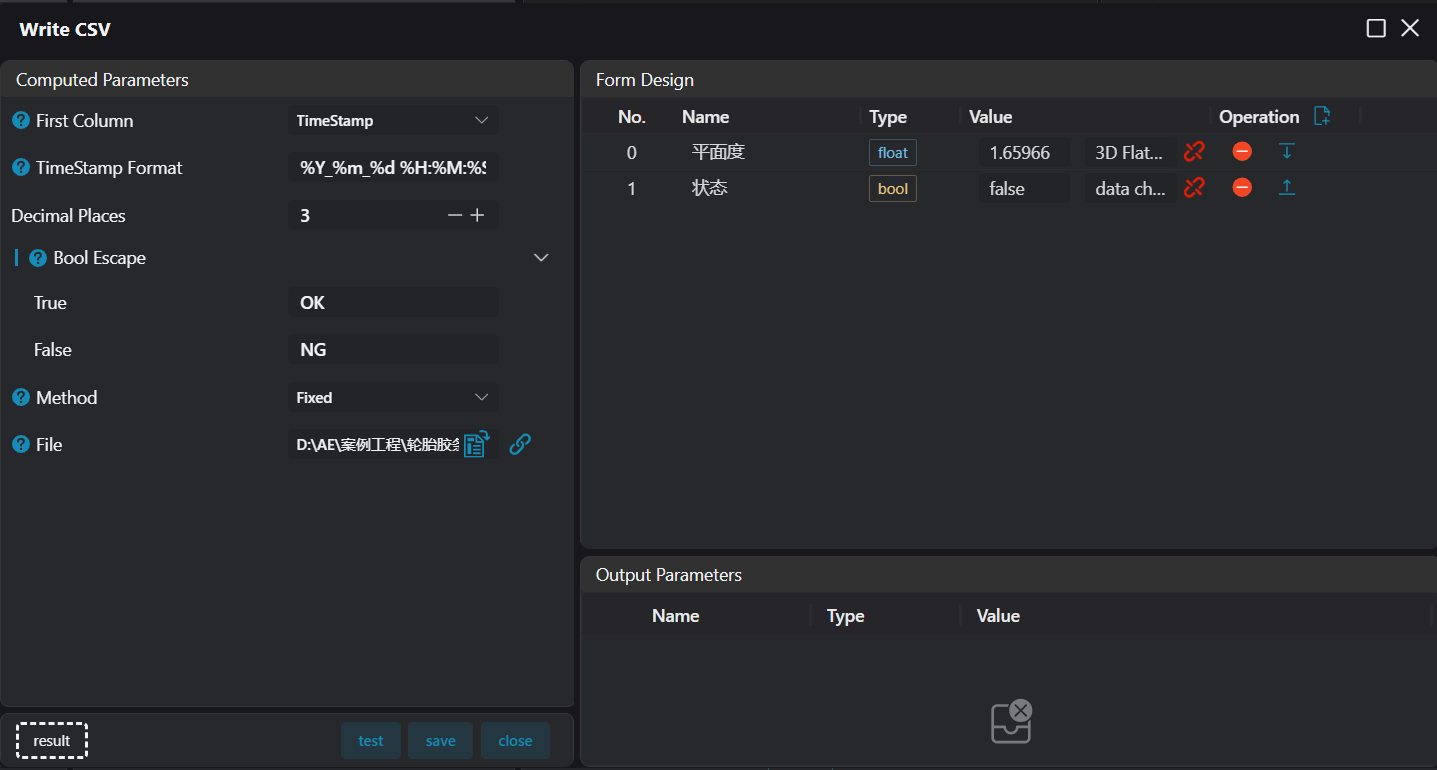The height and width of the screenshot is (770, 1437).
Task: Open the Method Fixed dropdown
Action: [393, 398]
